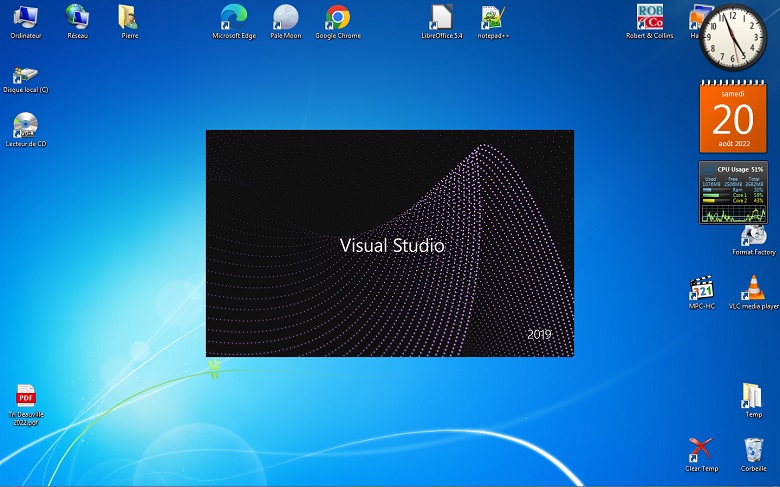This screenshot has width=780, height=487.
Task: Select the Lecteur de CD icon
Action: click(25, 130)
